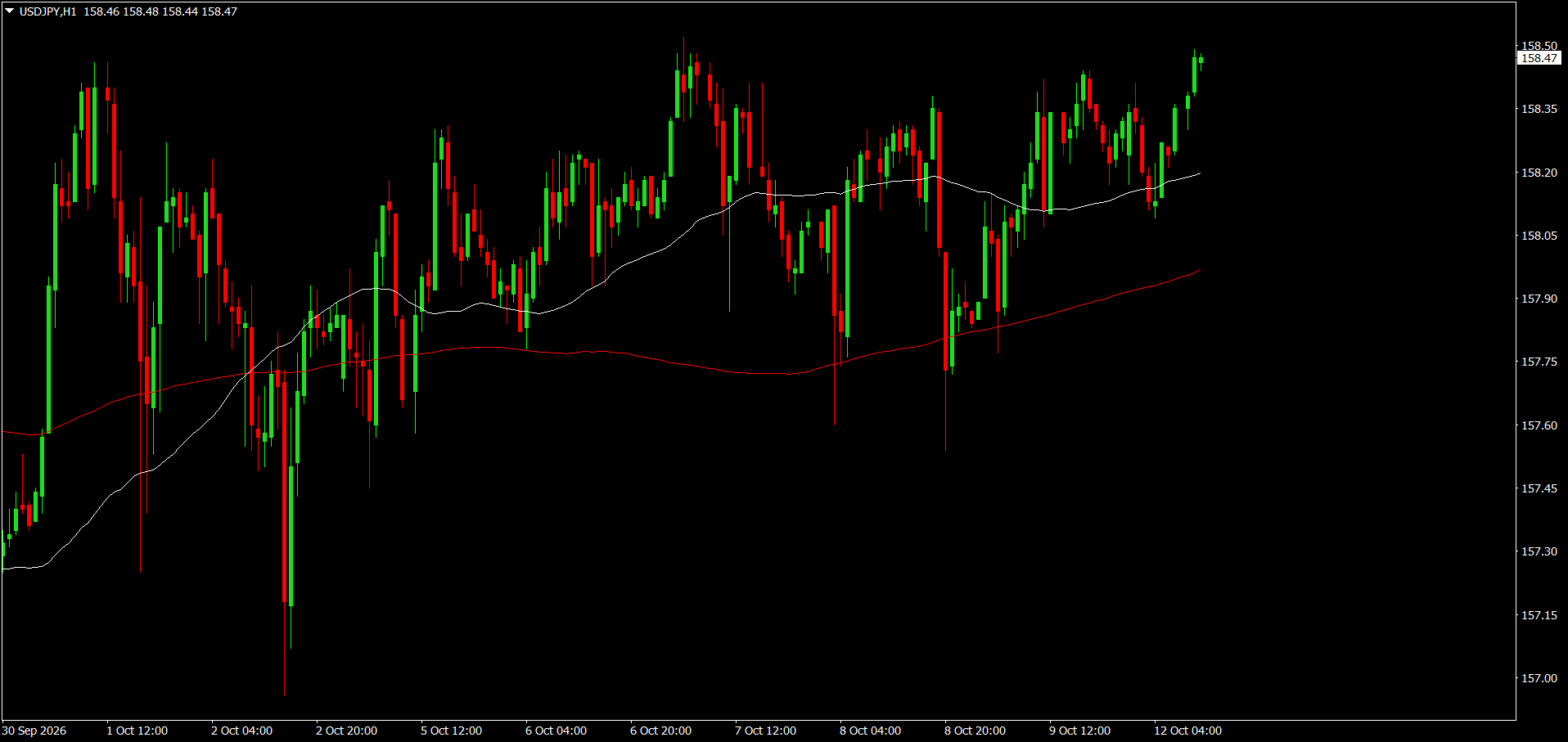Screen dimensions: 1568x742
Task: Click the 157.60 price scale label
Action: click(x=1539, y=425)
